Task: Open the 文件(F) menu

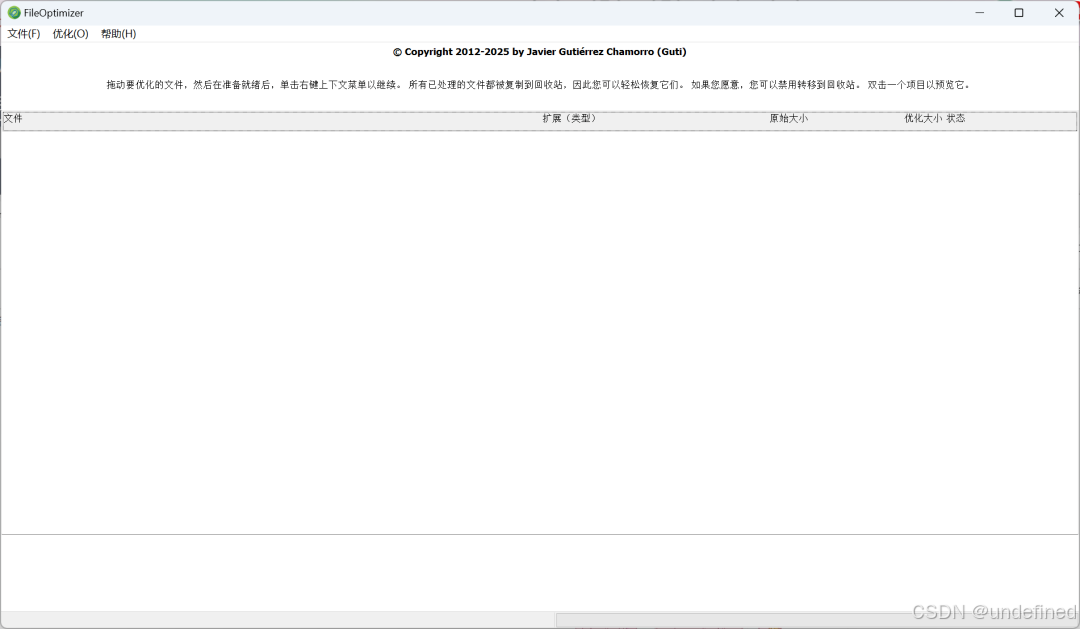Action: click(x=23, y=33)
